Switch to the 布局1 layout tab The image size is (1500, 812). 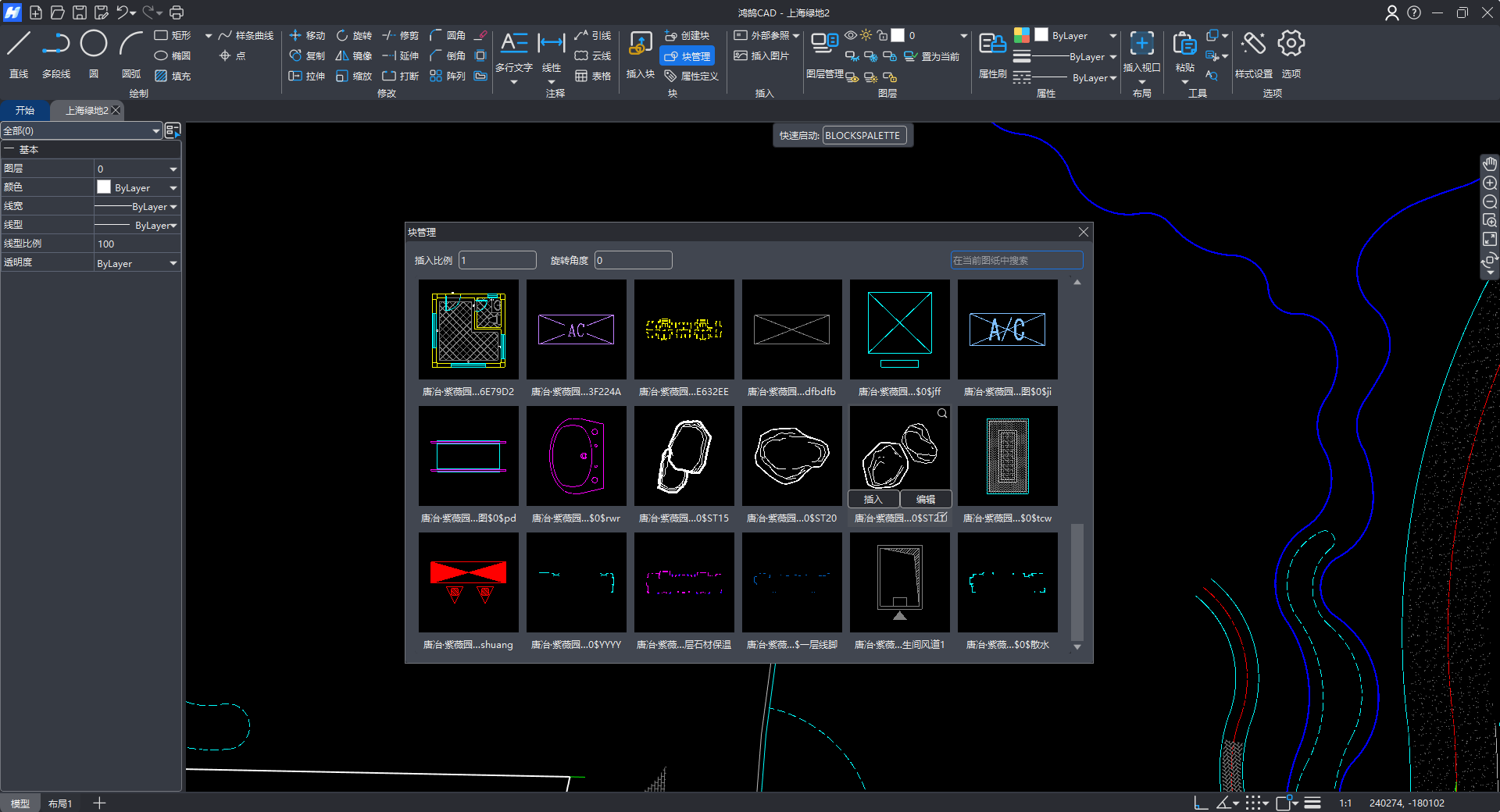[x=60, y=803]
